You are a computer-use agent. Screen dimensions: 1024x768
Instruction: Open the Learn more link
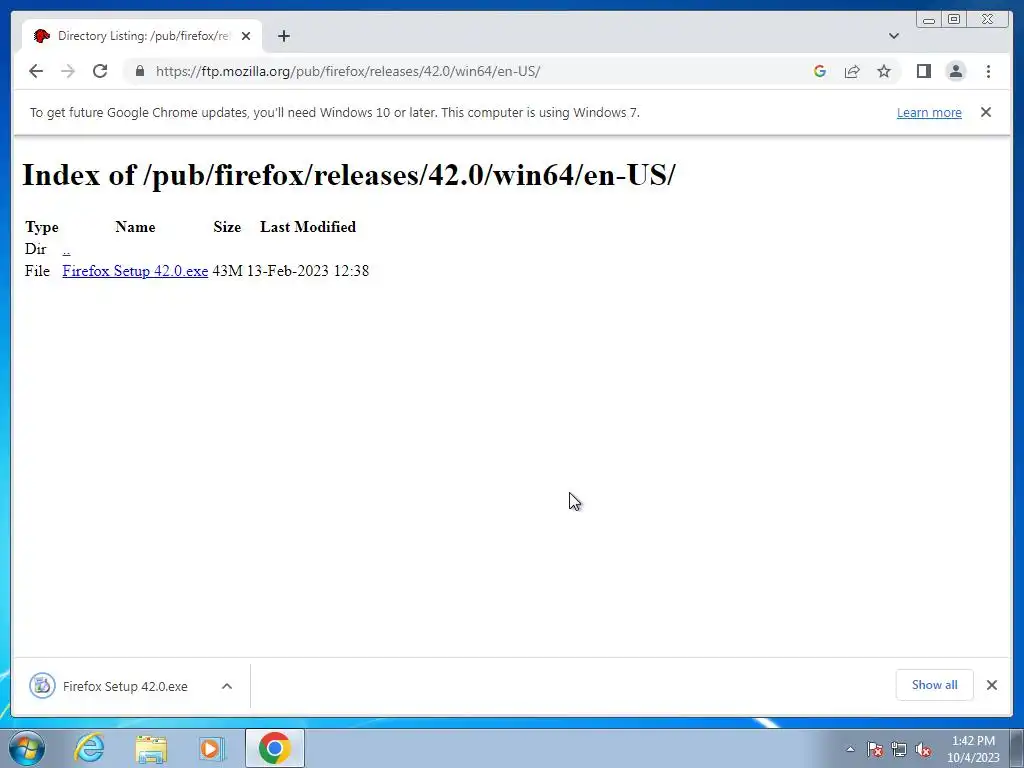[929, 112]
